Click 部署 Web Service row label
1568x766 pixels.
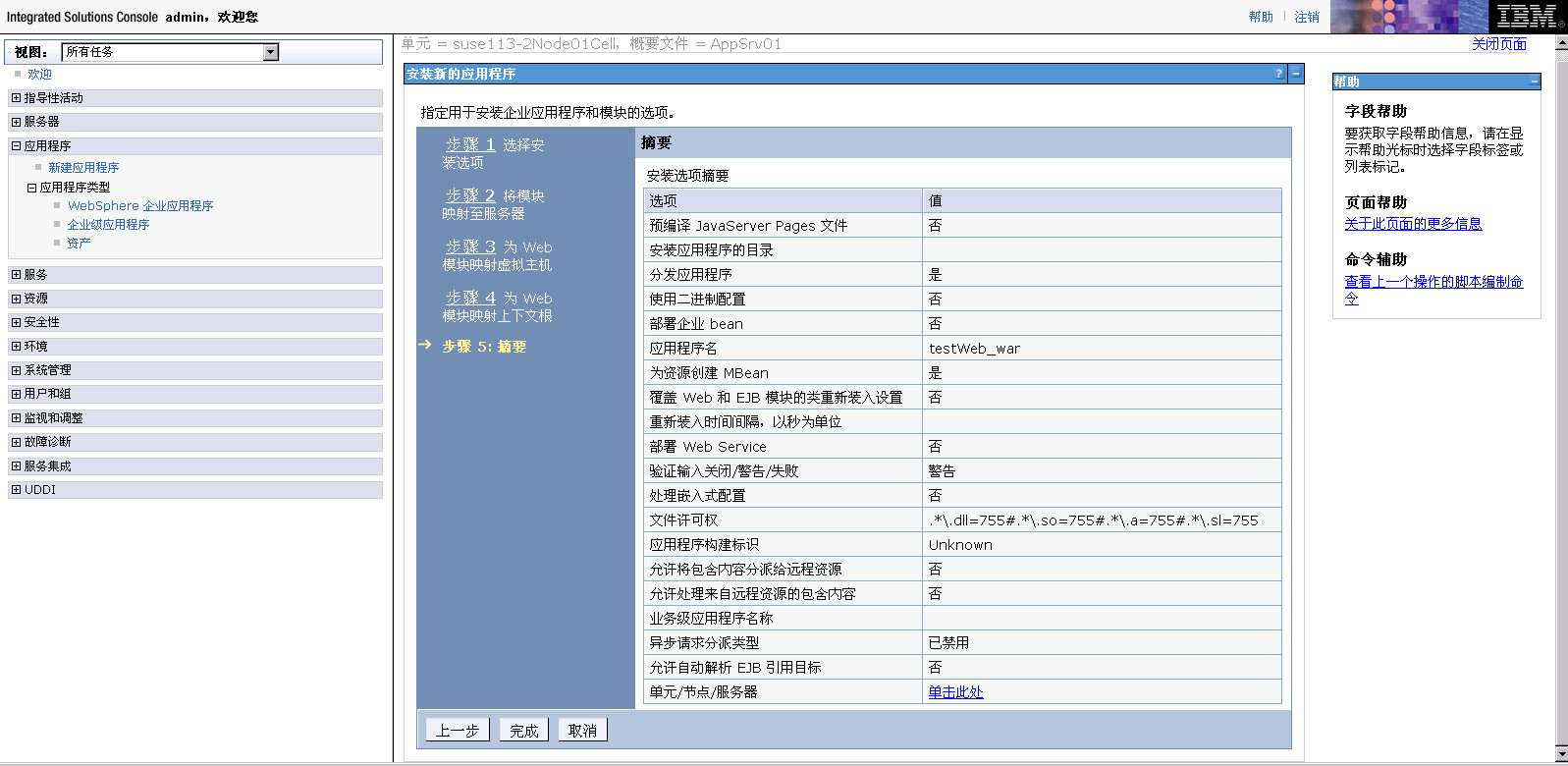pyautogui.click(x=708, y=447)
